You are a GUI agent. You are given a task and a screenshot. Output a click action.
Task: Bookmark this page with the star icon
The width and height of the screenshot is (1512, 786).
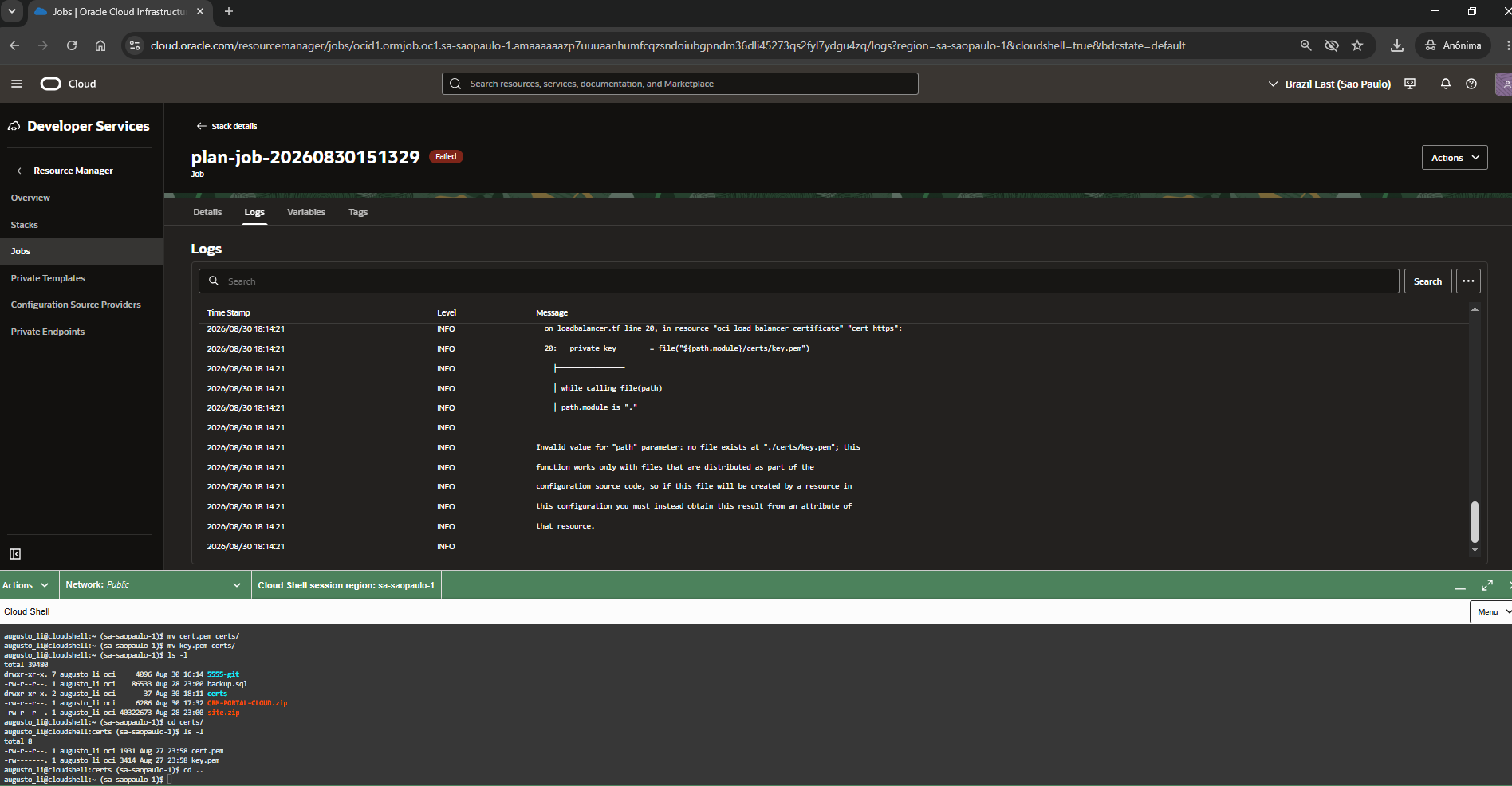pos(1357,45)
